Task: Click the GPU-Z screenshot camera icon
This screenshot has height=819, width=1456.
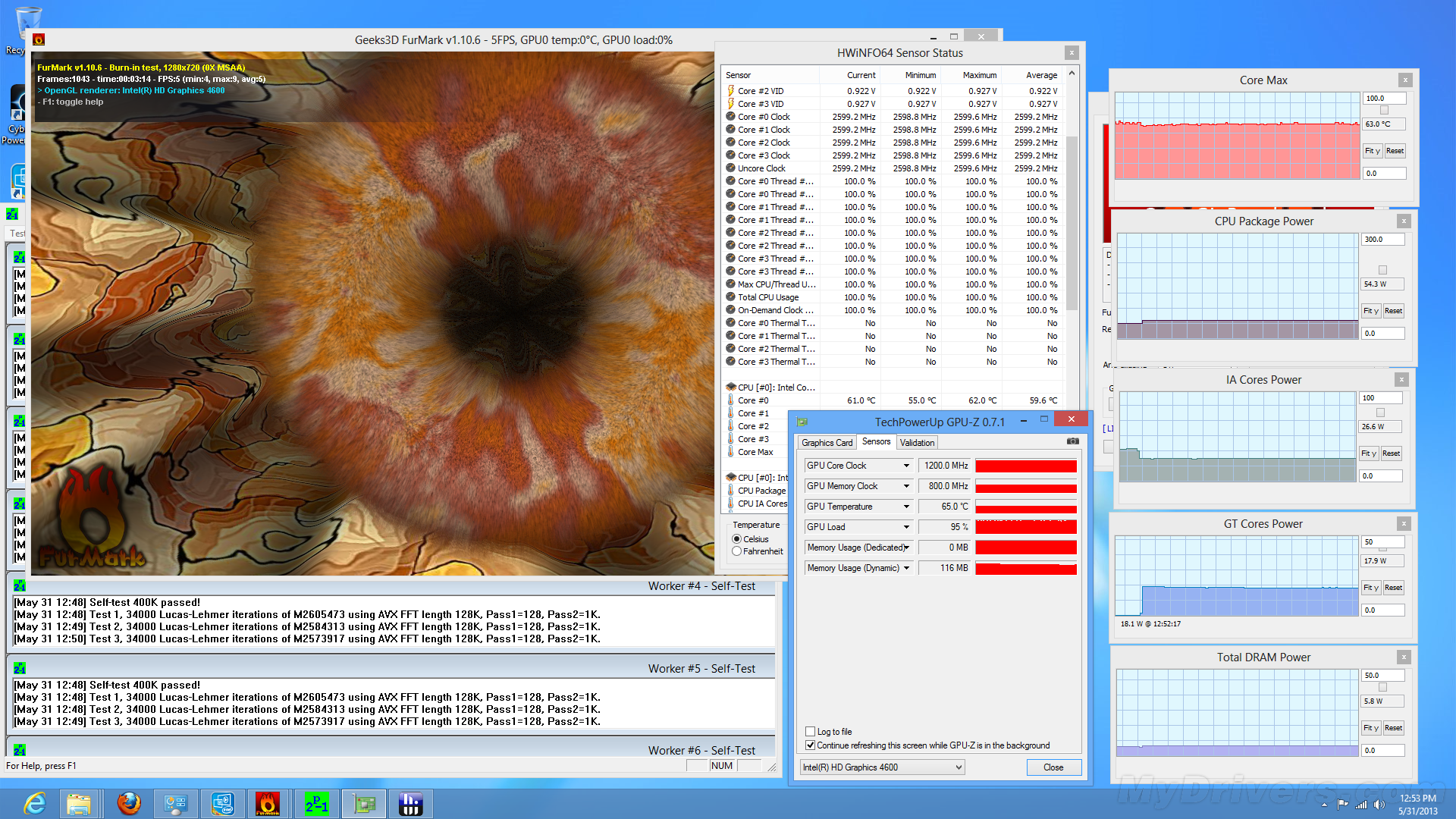Action: coord(1073,441)
